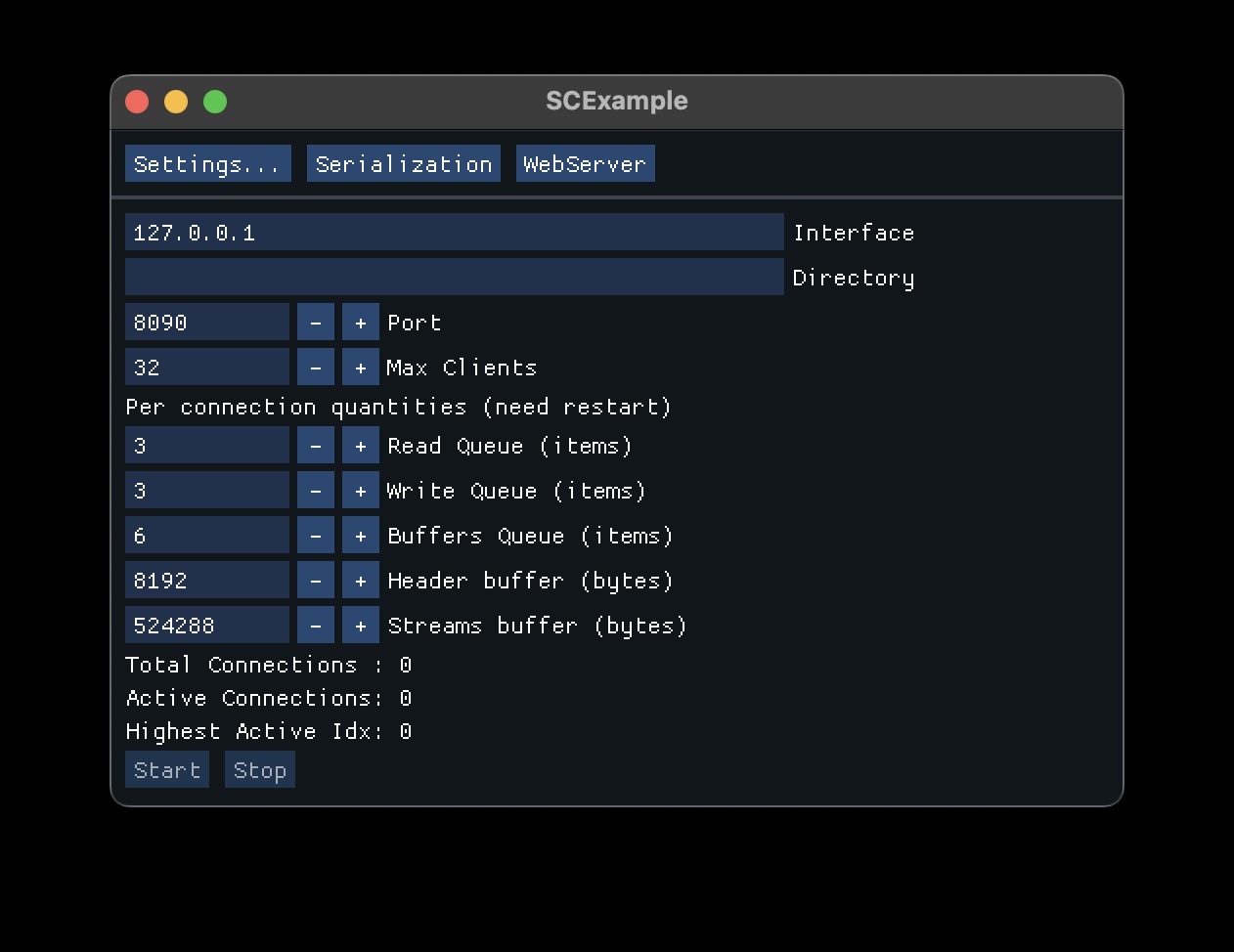Open the Settings... tab

207,164
